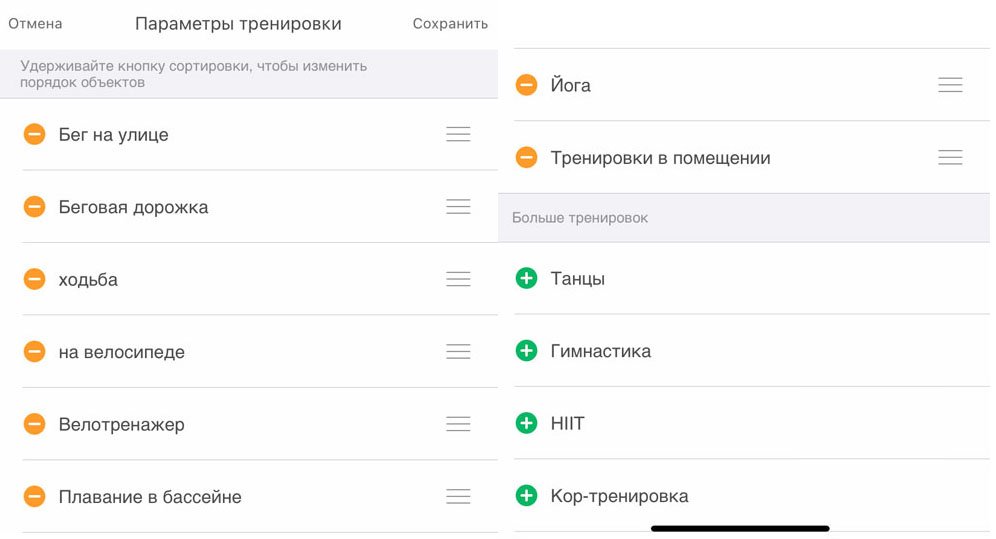This screenshot has height=539, width=996.
Task: Tap minus icon next to Йога
Action: 526,84
